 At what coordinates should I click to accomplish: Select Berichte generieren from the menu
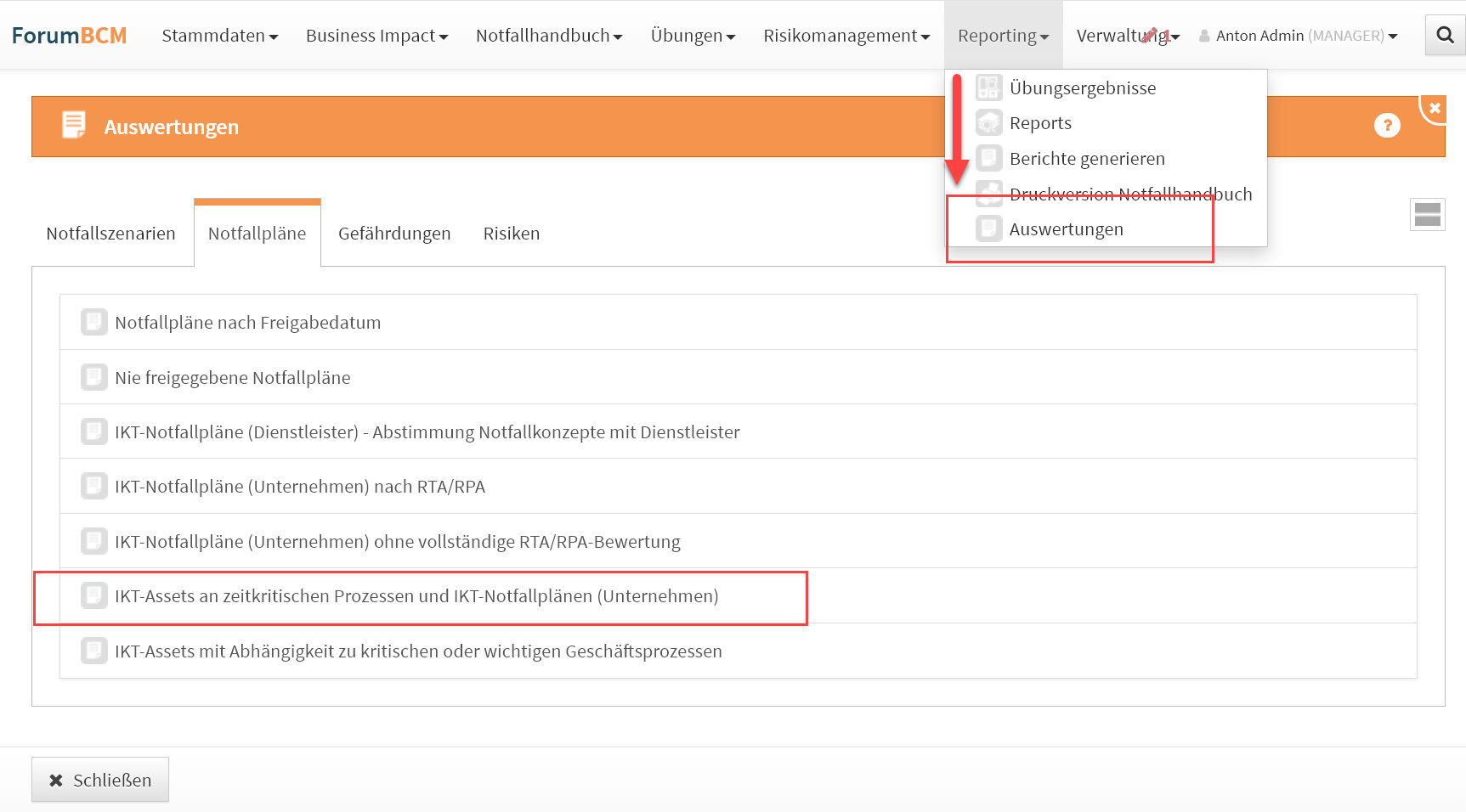coord(1086,159)
